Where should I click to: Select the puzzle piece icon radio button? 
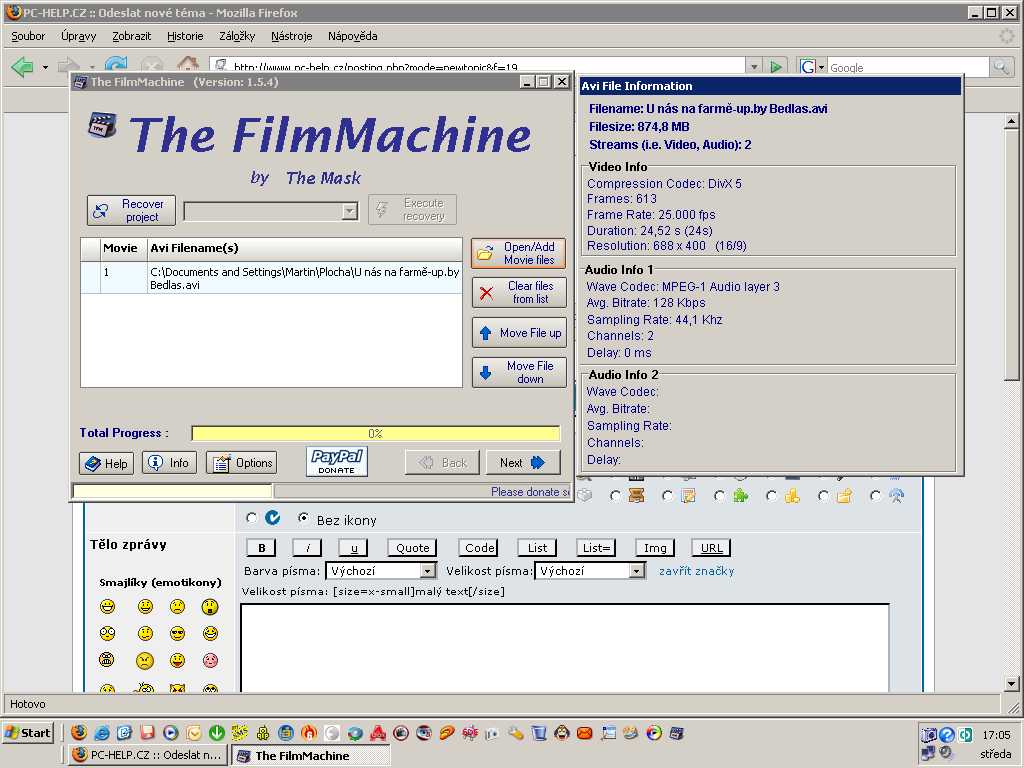pos(719,496)
